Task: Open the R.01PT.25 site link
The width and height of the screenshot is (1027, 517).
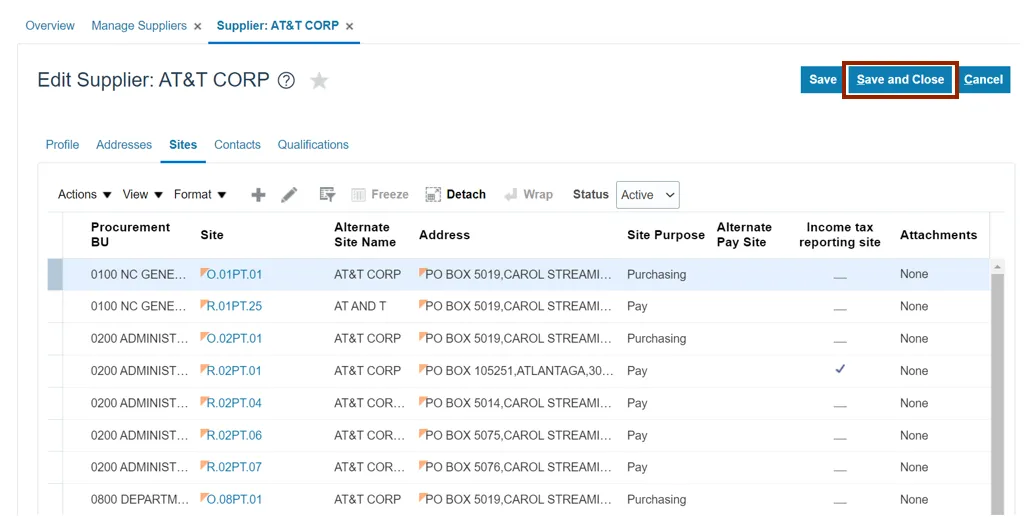Action: coord(234,306)
